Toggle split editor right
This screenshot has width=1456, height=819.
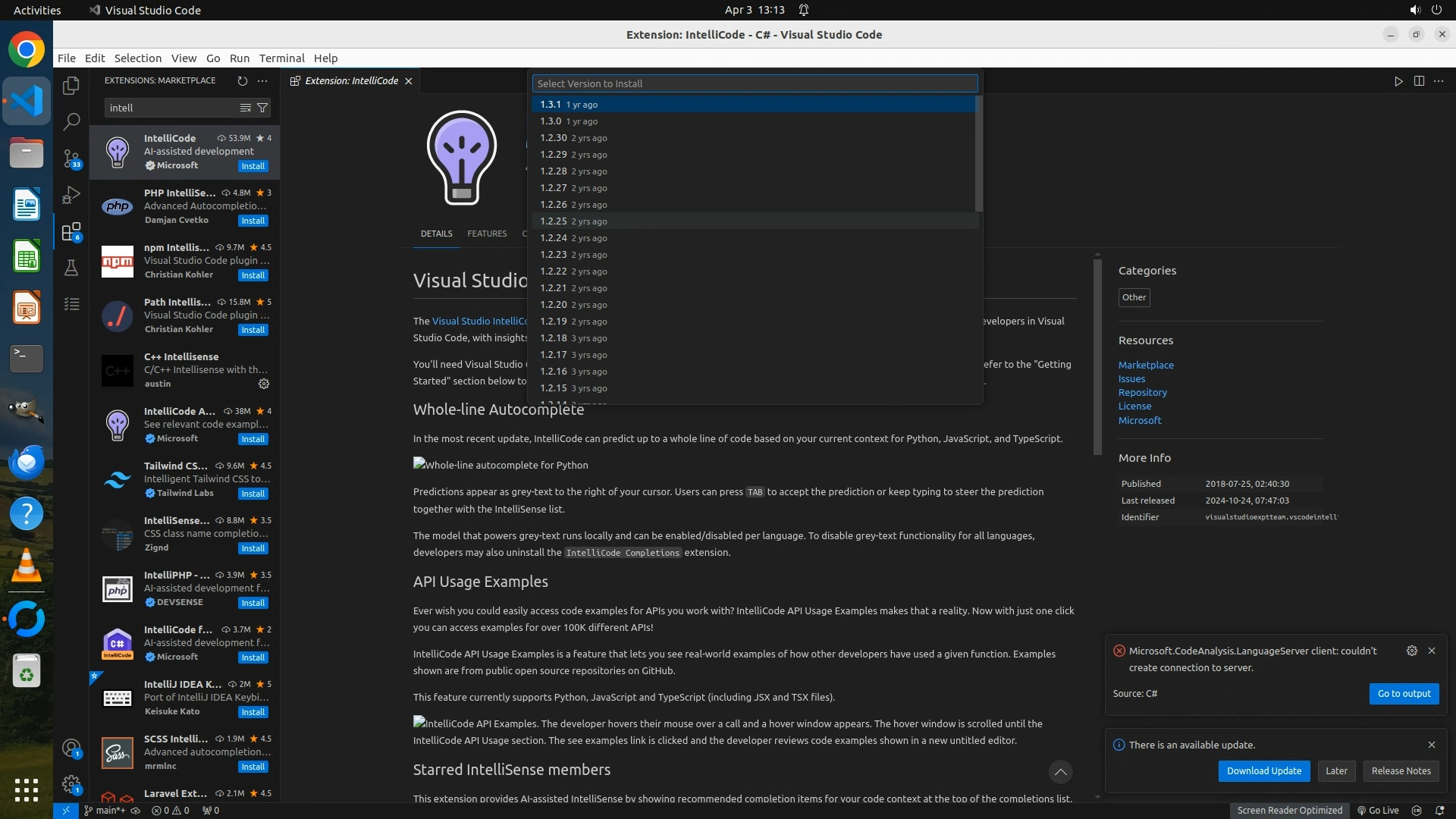click(1419, 81)
